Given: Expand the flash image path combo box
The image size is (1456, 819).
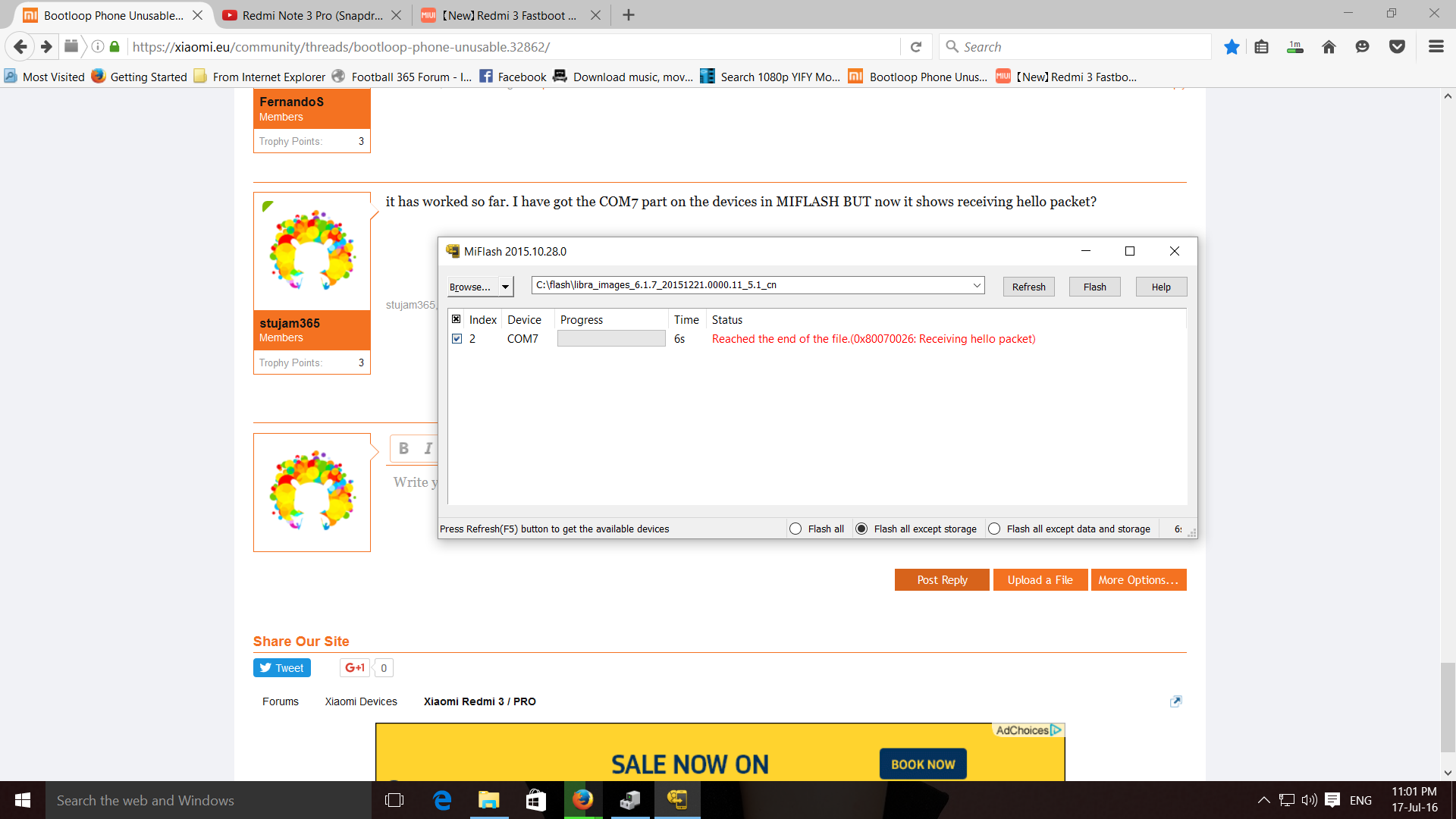Looking at the screenshot, I should pyautogui.click(x=977, y=285).
